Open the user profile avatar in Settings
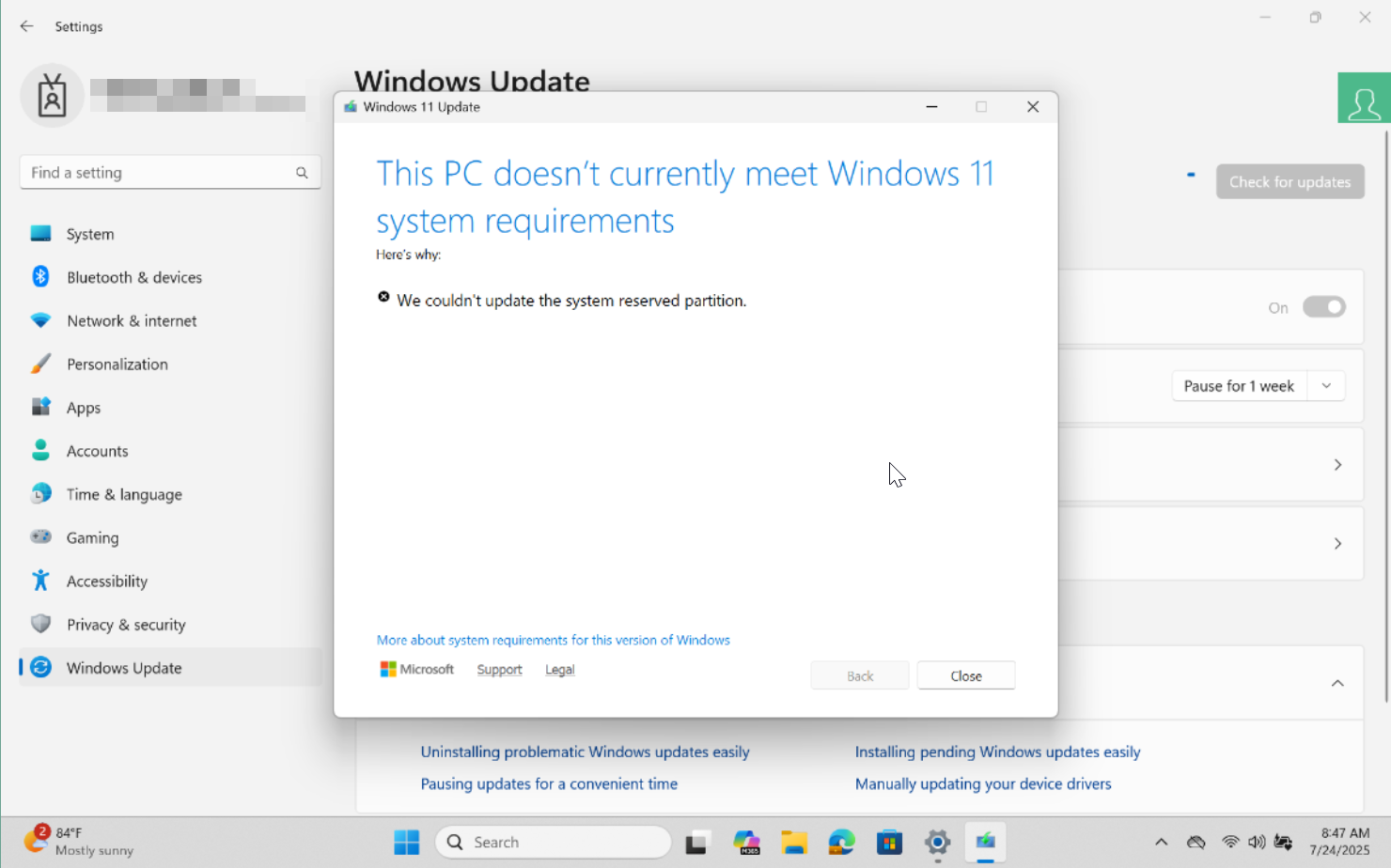Screen dimensions: 1391x868 53,96
